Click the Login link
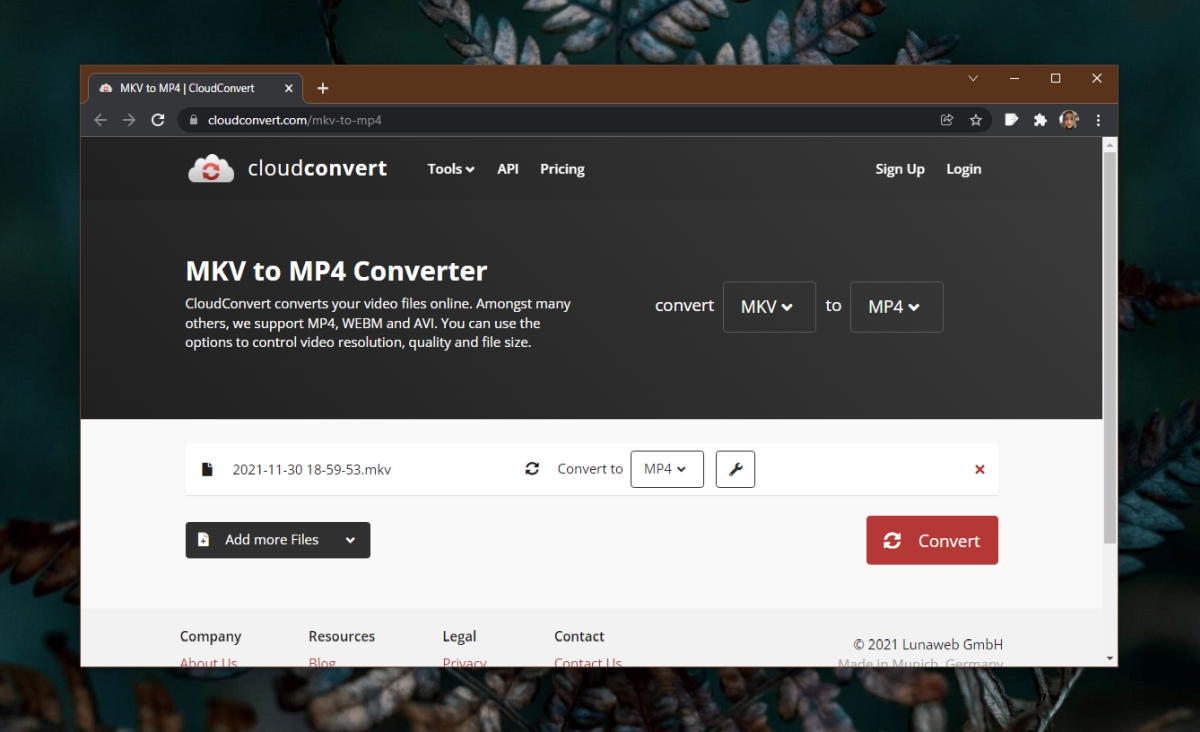 pyautogui.click(x=964, y=169)
